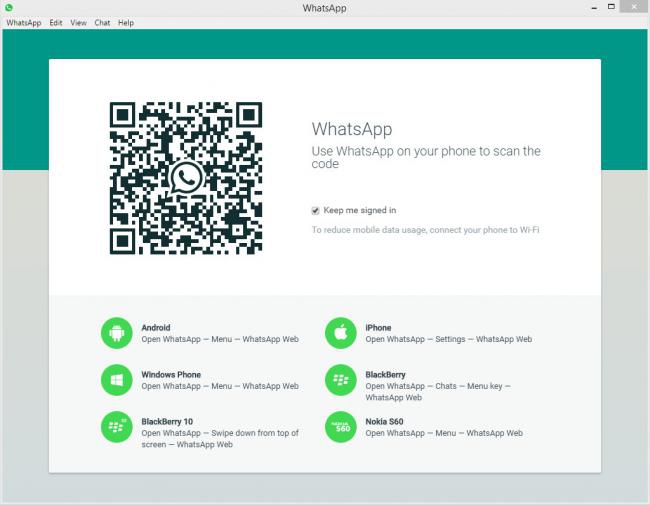Open the View menu
The image size is (650, 505).
[x=78, y=23]
